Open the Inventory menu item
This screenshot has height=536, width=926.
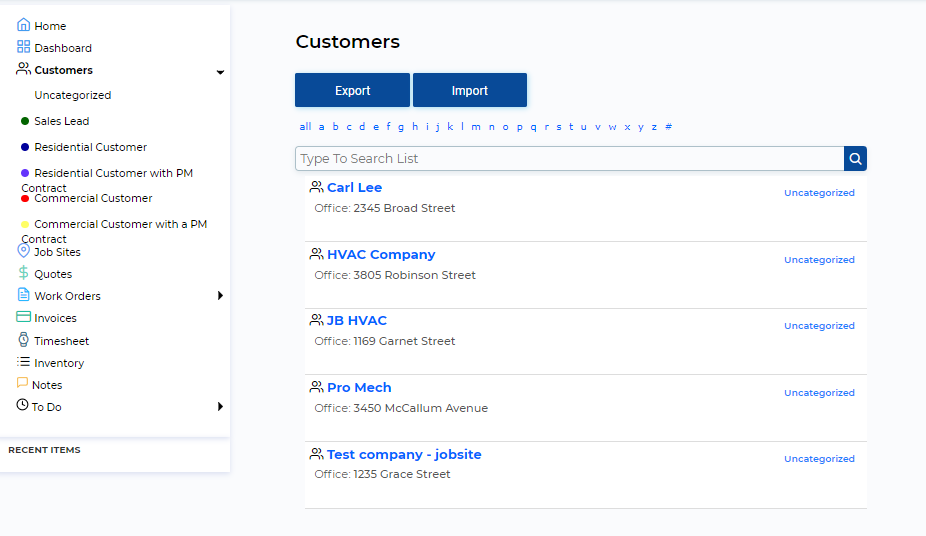(59, 363)
